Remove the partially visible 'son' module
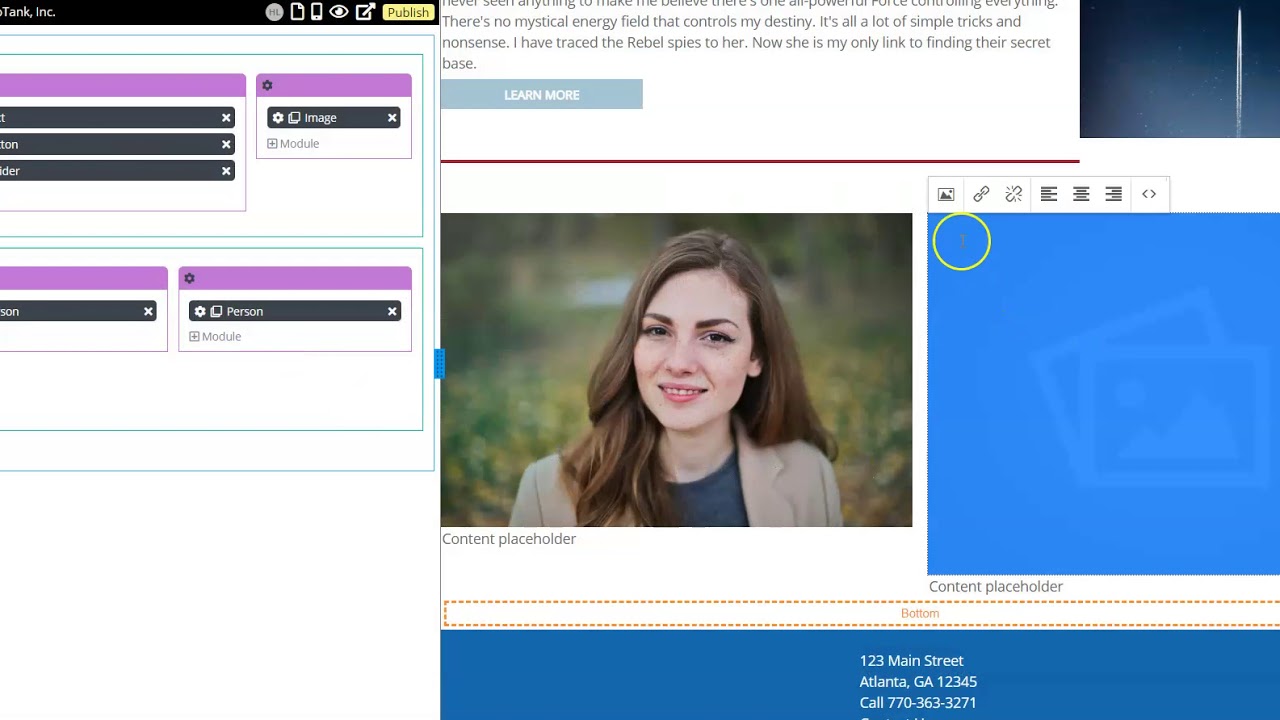The height and width of the screenshot is (720, 1280). (148, 311)
